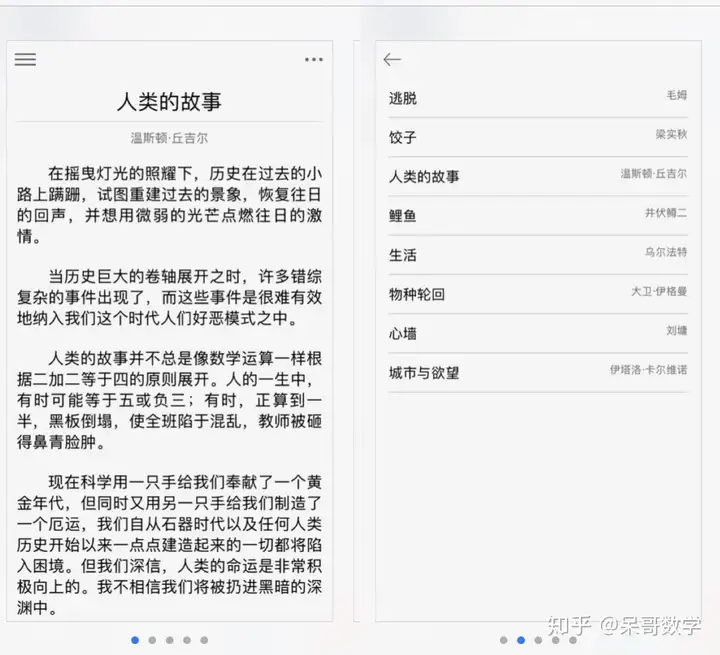Select the first page dot under the list panel
Screen dimensions: 720x655
[x=503, y=640]
